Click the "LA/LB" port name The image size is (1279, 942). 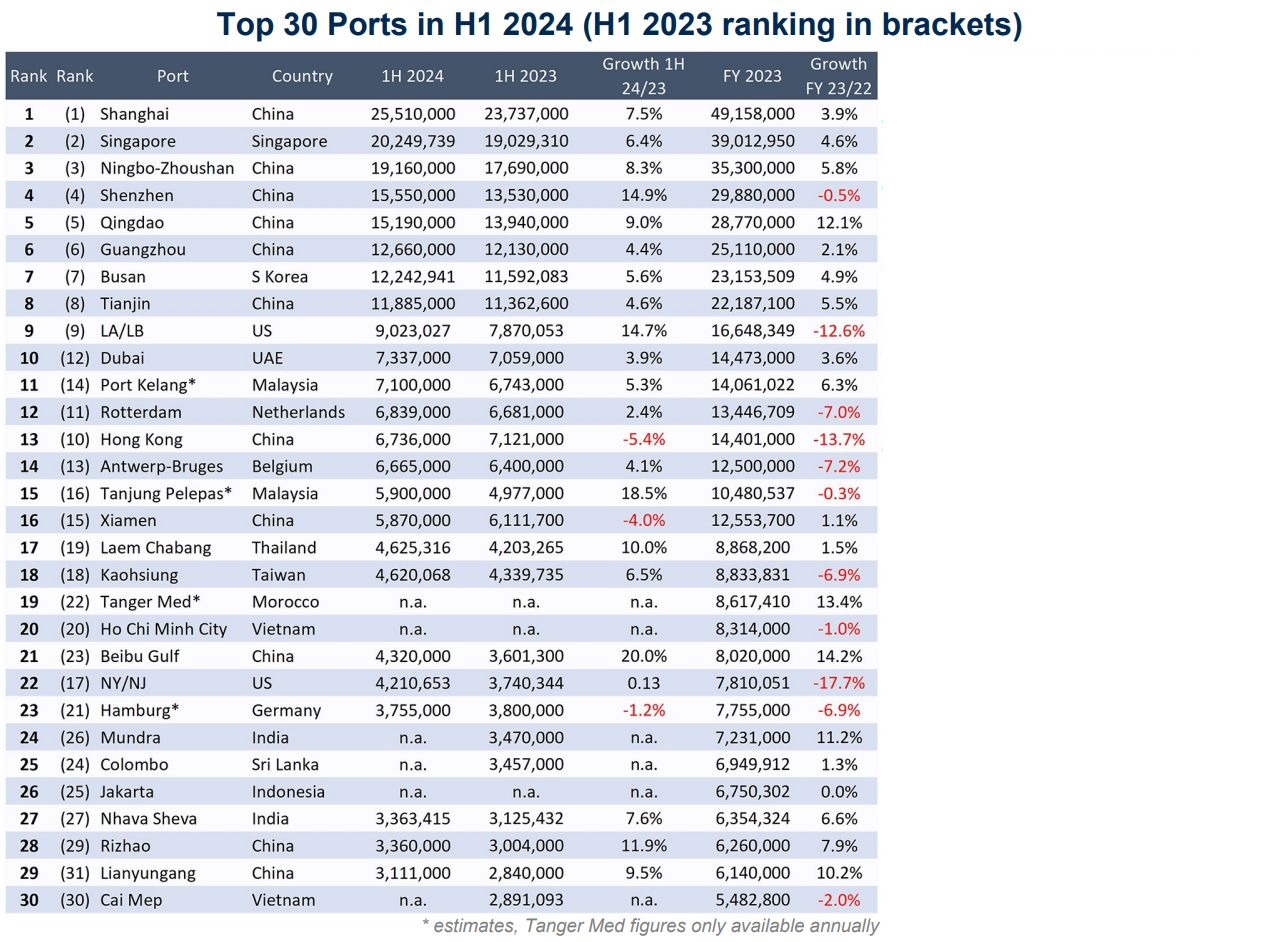coord(122,331)
